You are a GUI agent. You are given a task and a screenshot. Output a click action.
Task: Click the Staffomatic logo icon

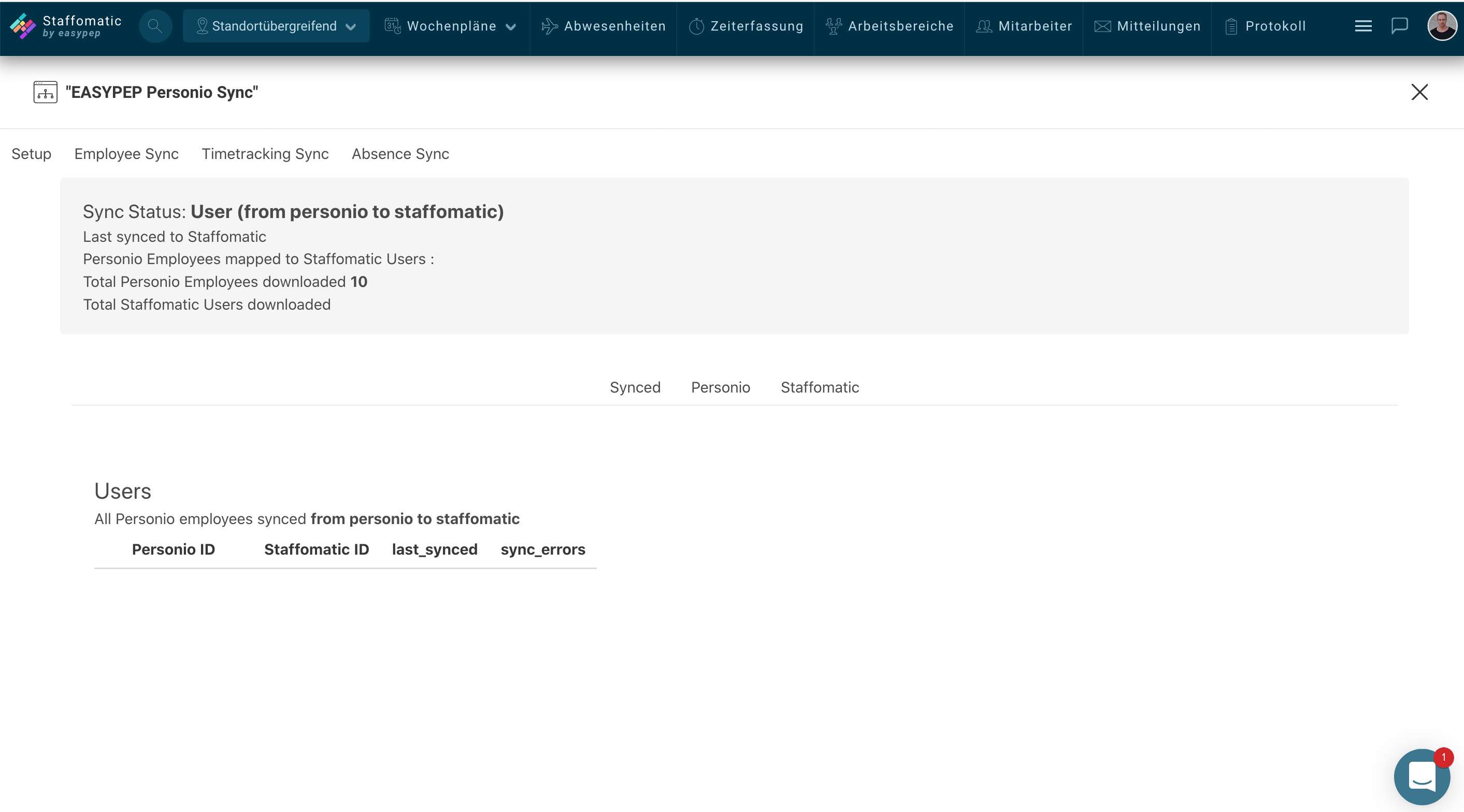[23, 26]
